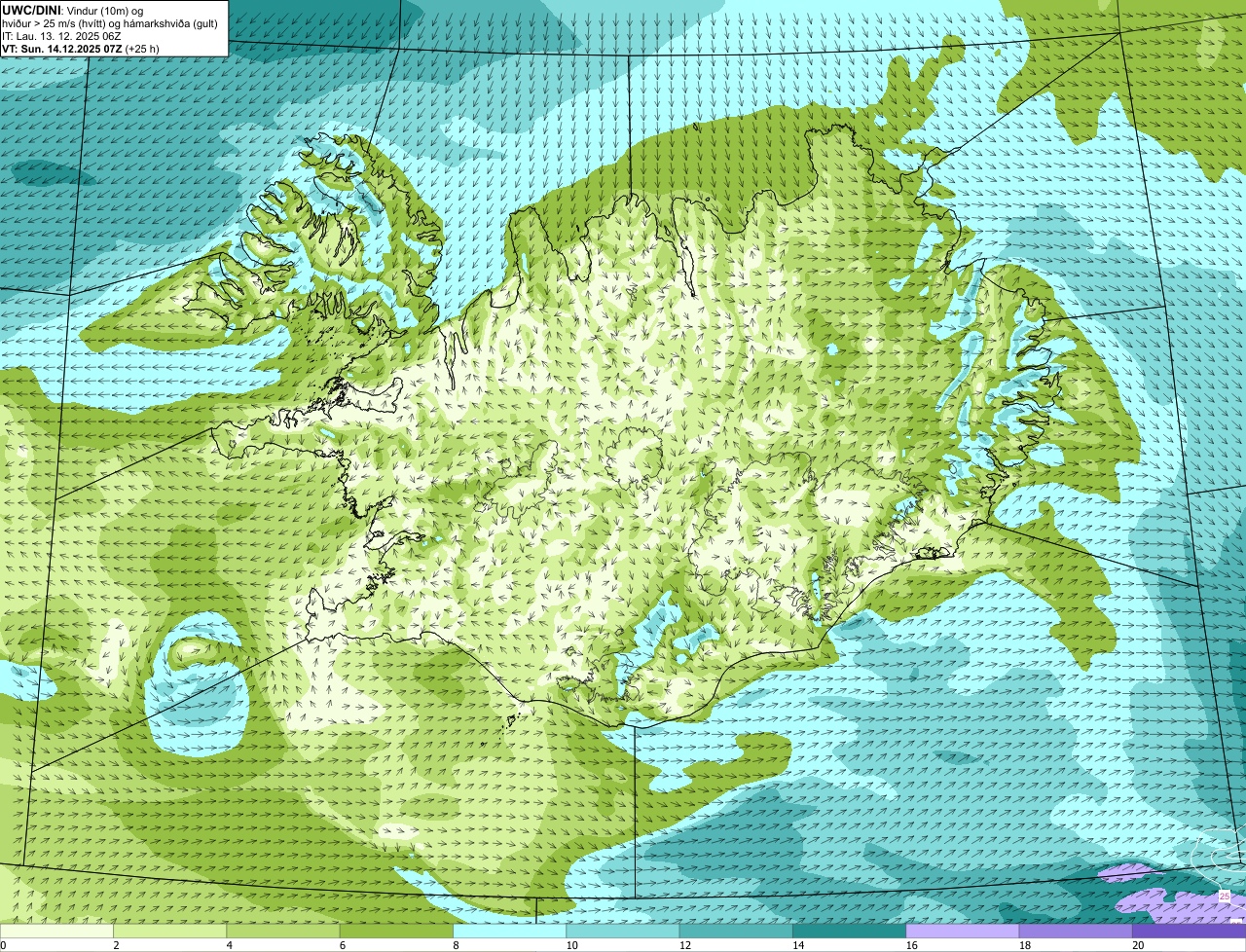Click the 'VT: Sun. 14.12.2025 07Z' line
Image resolution: width=1246 pixels, height=952 pixels.
click(61, 49)
